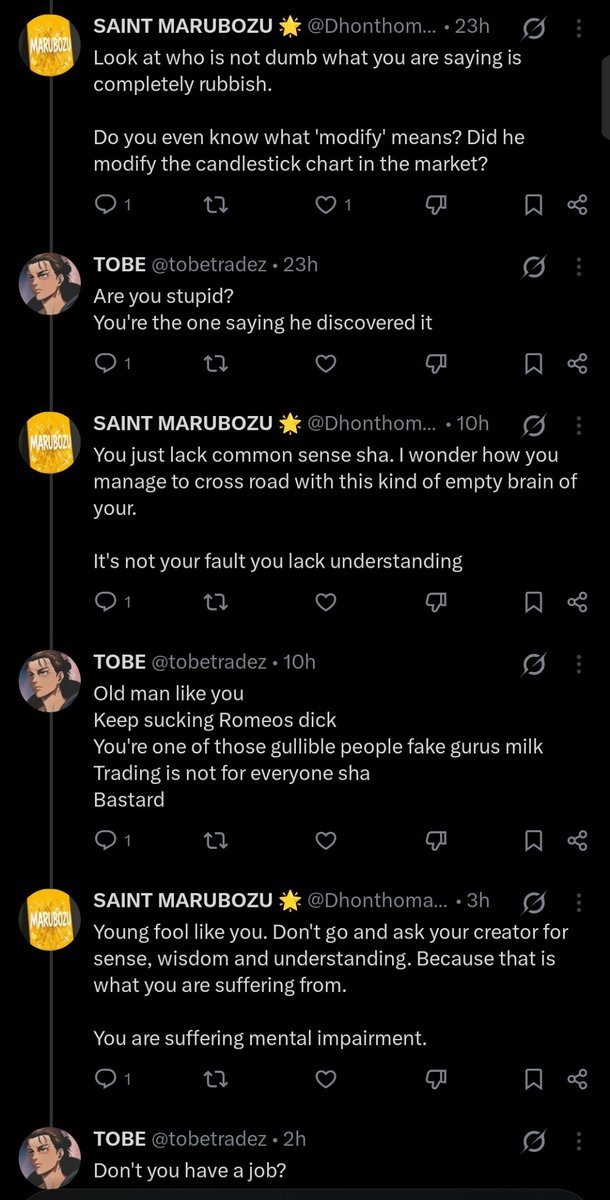
Task: Like the tweet about modifying candlestick chart
Action: pyautogui.click(x=333, y=205)
